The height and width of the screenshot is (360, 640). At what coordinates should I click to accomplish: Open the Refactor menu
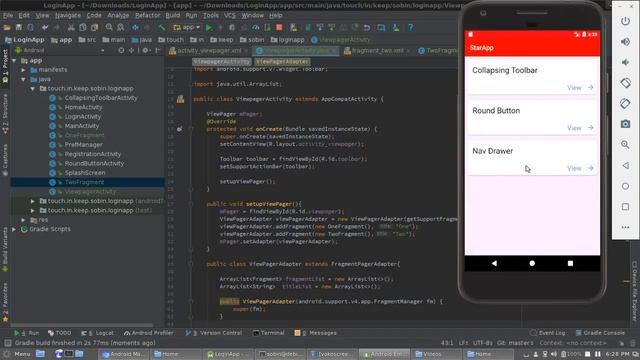click(x=147, y=16)
